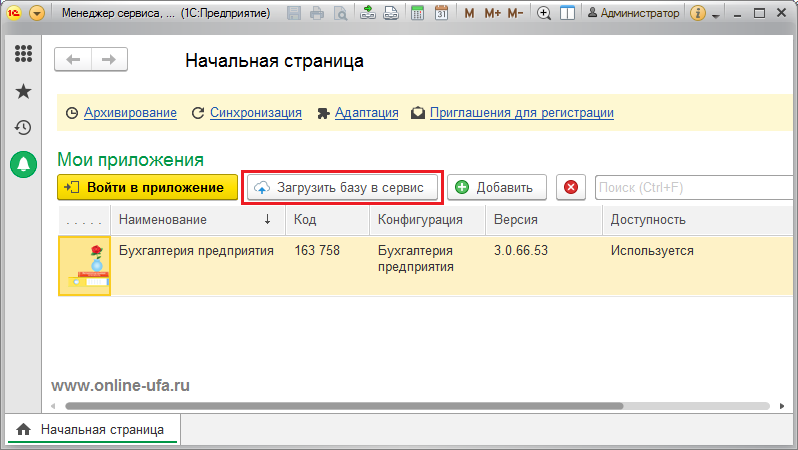
Task: Click the Версия column header
Action: pos(544,220)
